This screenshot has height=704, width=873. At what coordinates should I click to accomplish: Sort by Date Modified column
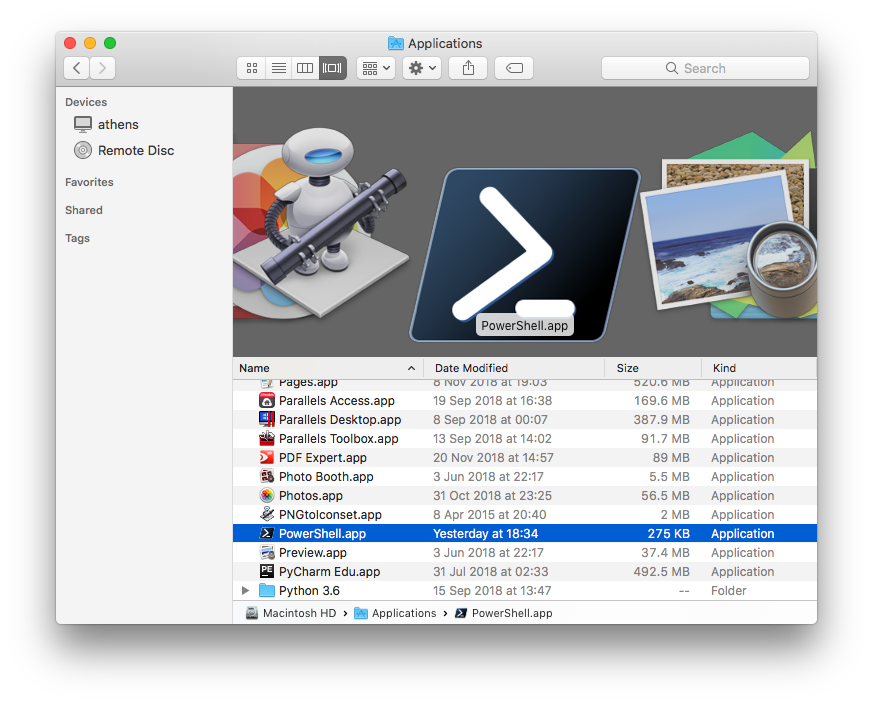[x=514, y=368]
